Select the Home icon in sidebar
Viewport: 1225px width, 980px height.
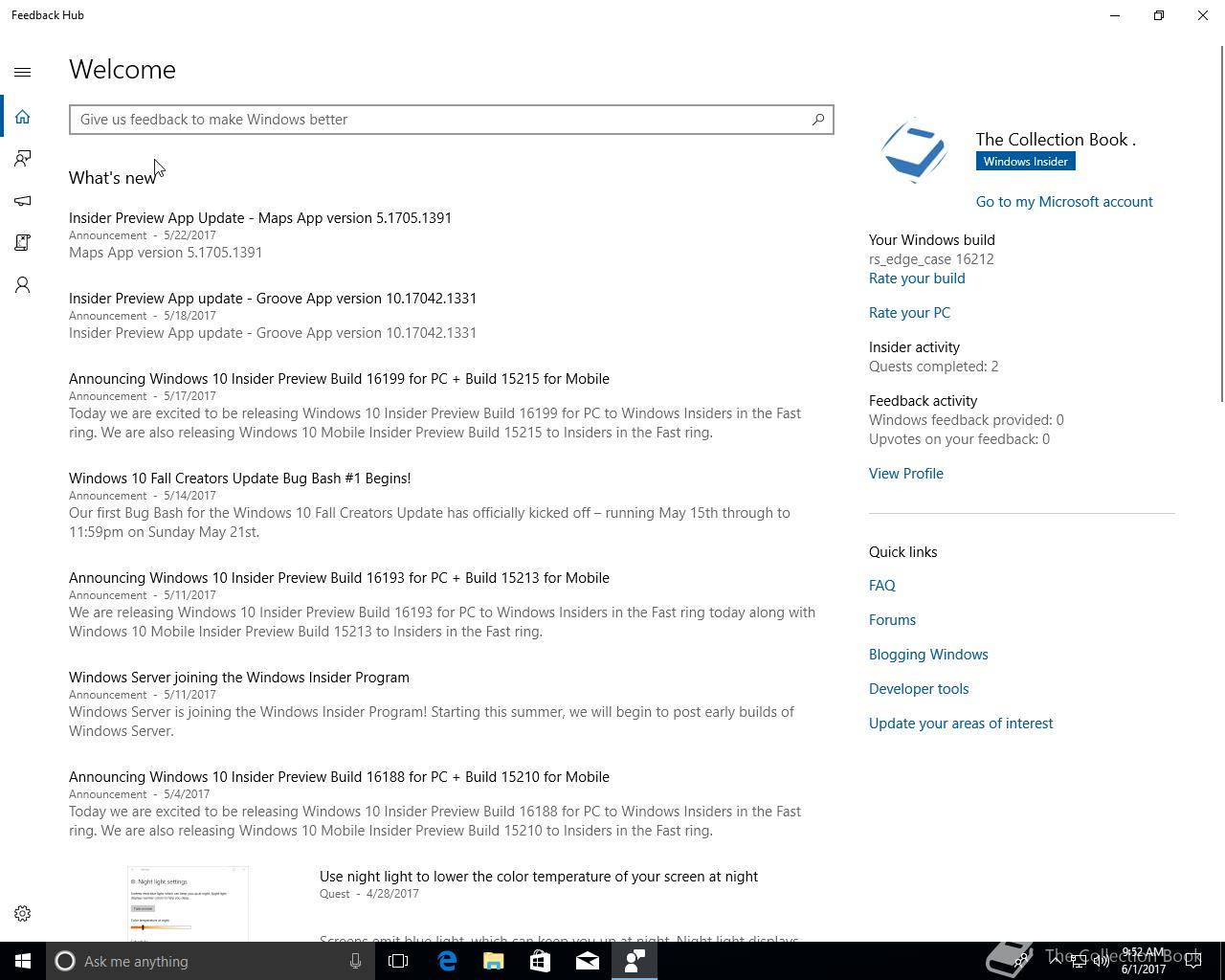23,117
